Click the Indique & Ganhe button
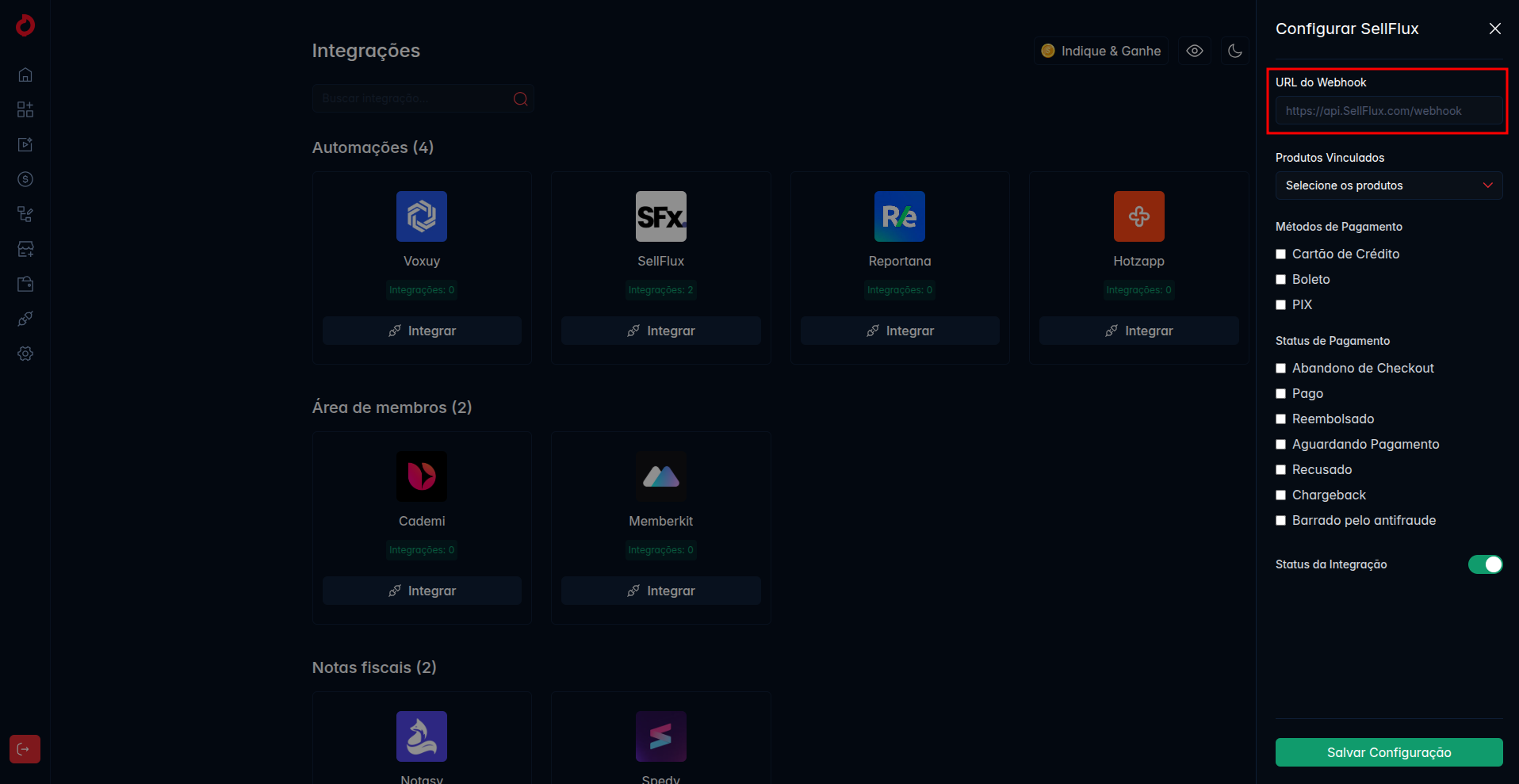 tap(1101, 51)
